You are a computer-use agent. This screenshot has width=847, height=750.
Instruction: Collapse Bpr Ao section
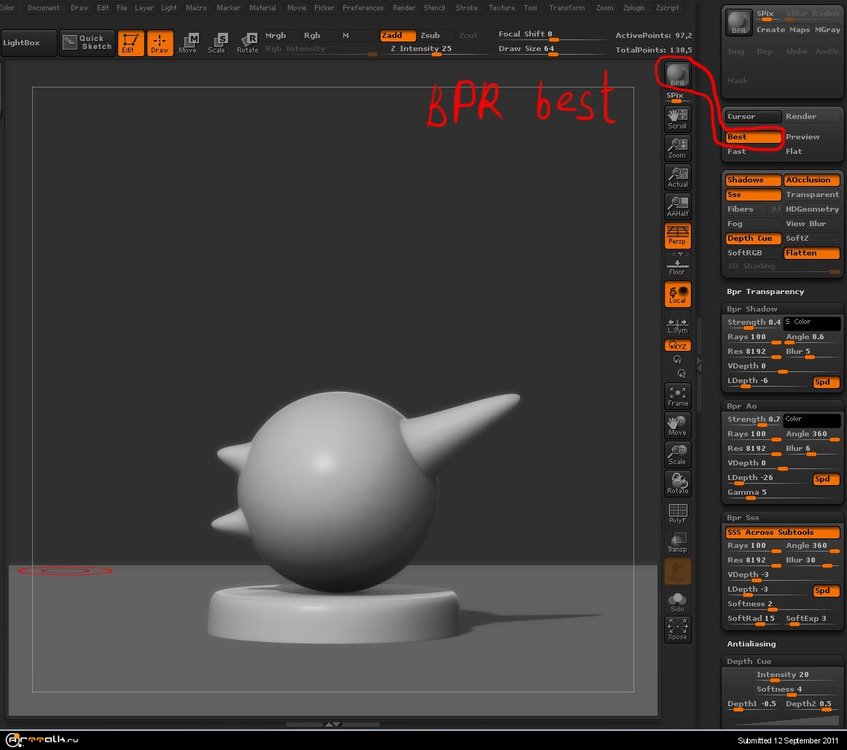742,406
